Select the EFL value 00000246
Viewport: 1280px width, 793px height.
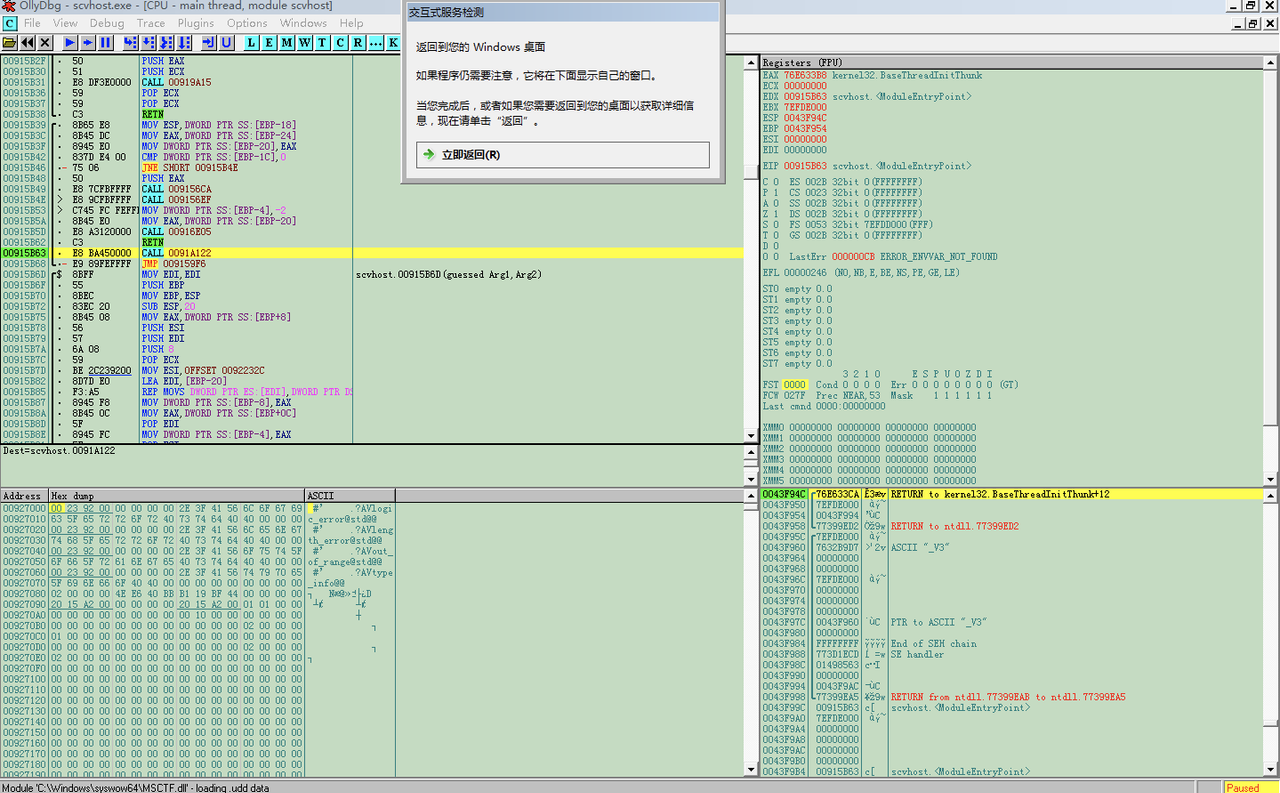point(805,272)
